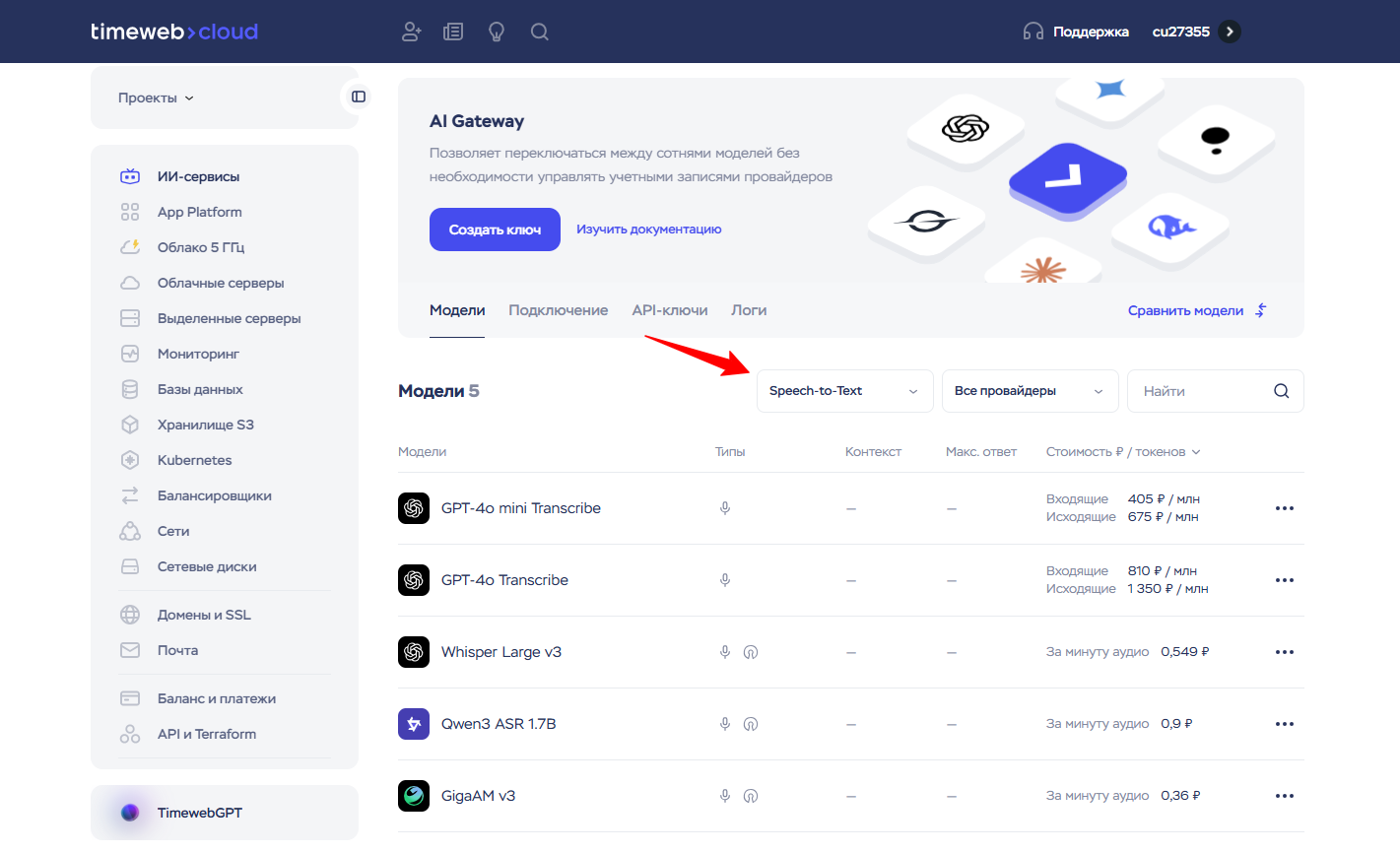Screen dimensions: 1400x853
Task: Select the Qwen3 ASR 1.7B model row
Action: tap(851, 724)
